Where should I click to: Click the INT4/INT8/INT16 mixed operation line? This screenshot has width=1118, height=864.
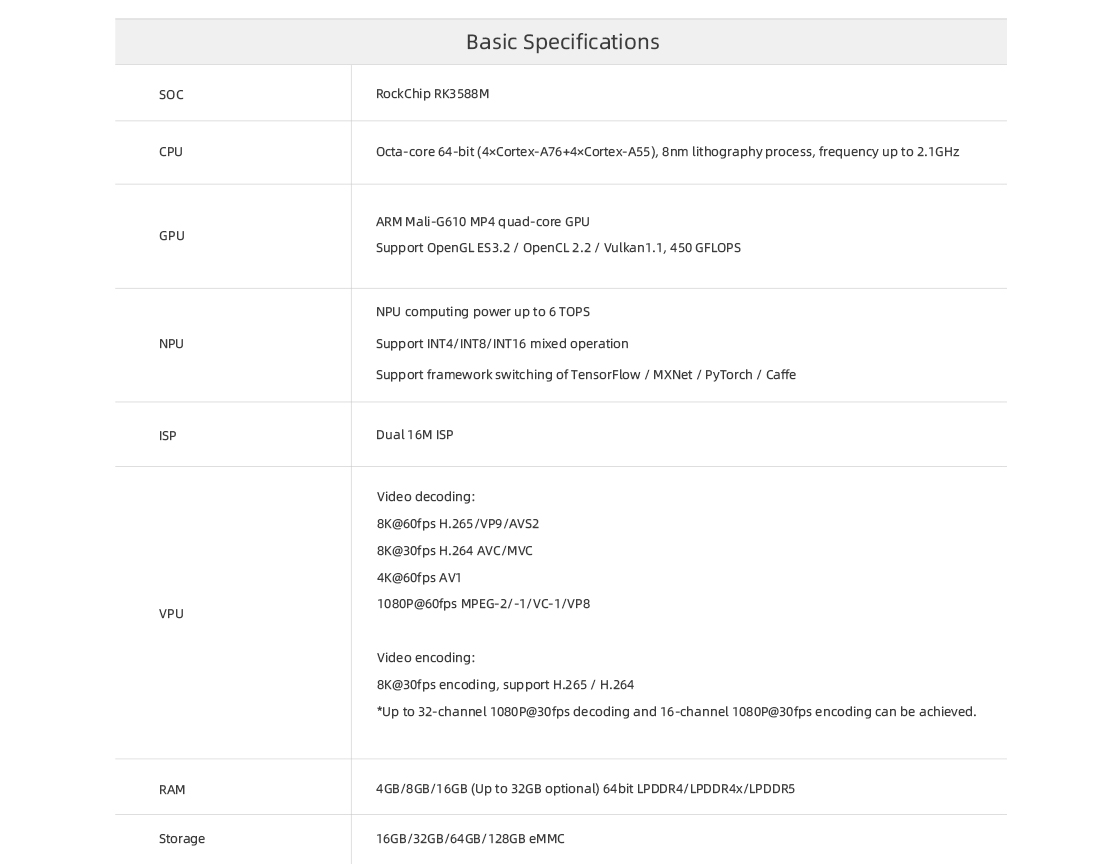502,344
